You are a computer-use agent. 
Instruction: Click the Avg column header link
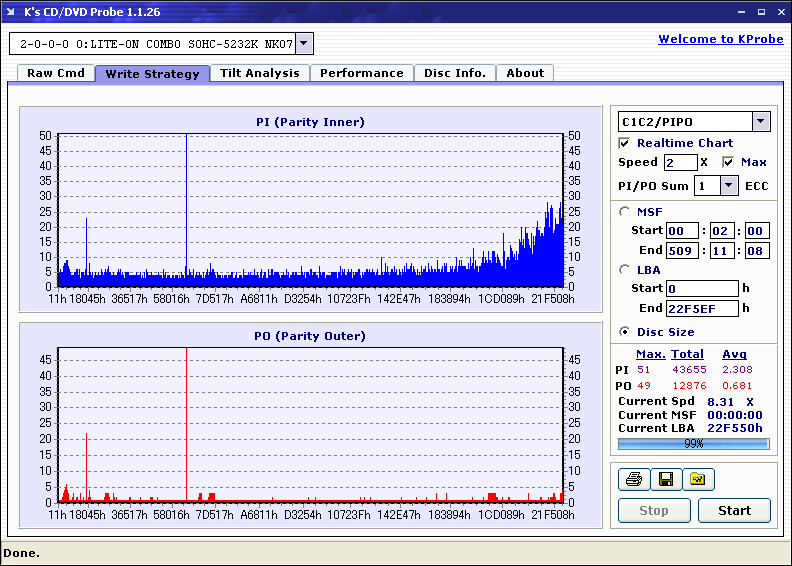[x=734, y=354]
